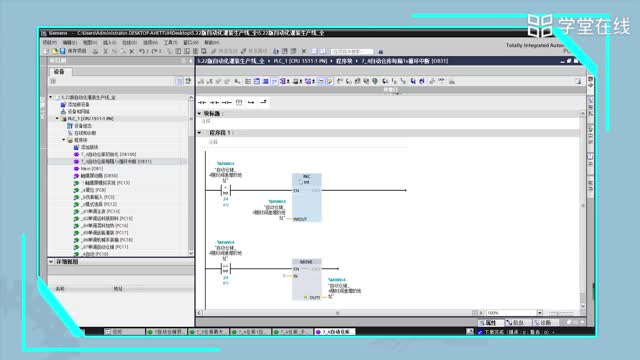The height and width of the screenshot is (360, 640).
Task: Collapse the 块标题 block title section
Action: (x=200, y=113)
